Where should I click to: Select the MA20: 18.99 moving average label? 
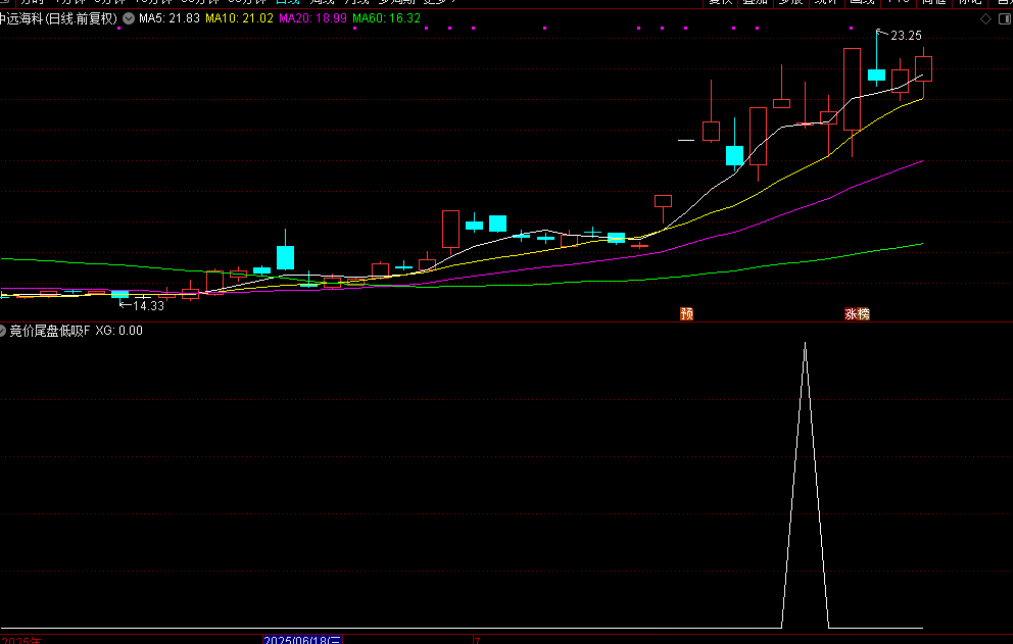coord(312,19)
